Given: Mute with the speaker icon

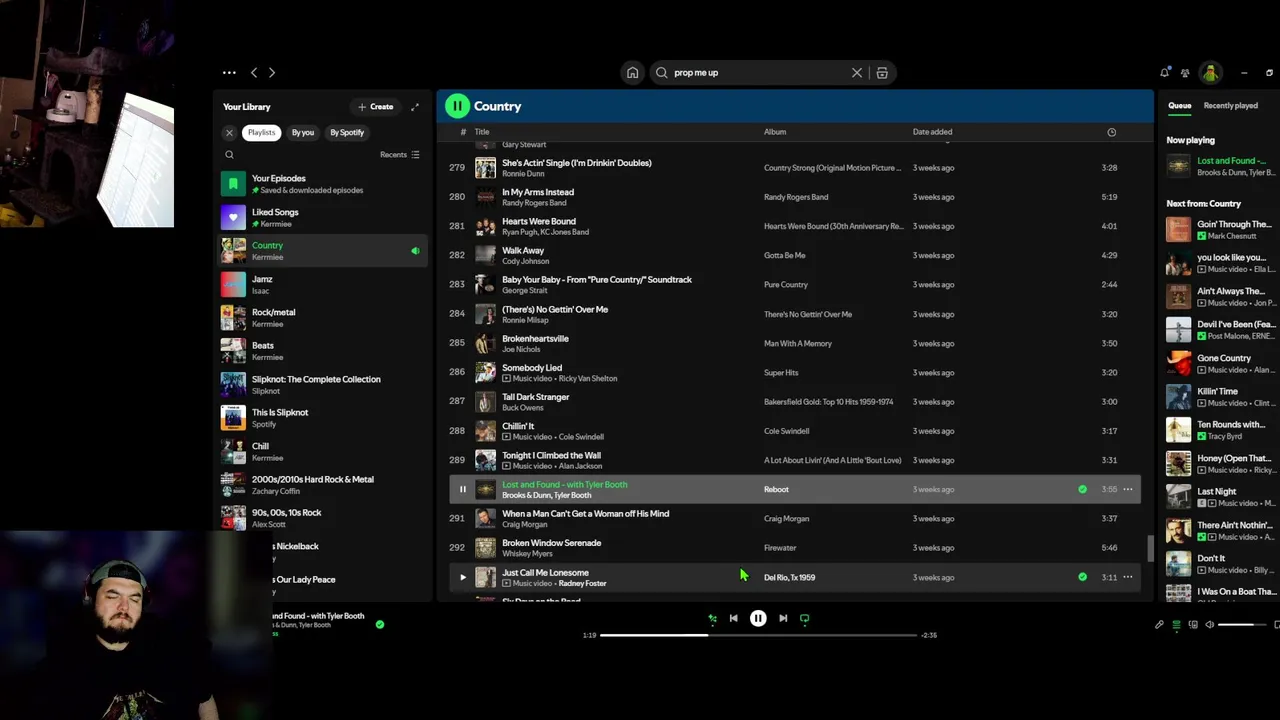Looking at the screenshot, I should point(1209,625).
